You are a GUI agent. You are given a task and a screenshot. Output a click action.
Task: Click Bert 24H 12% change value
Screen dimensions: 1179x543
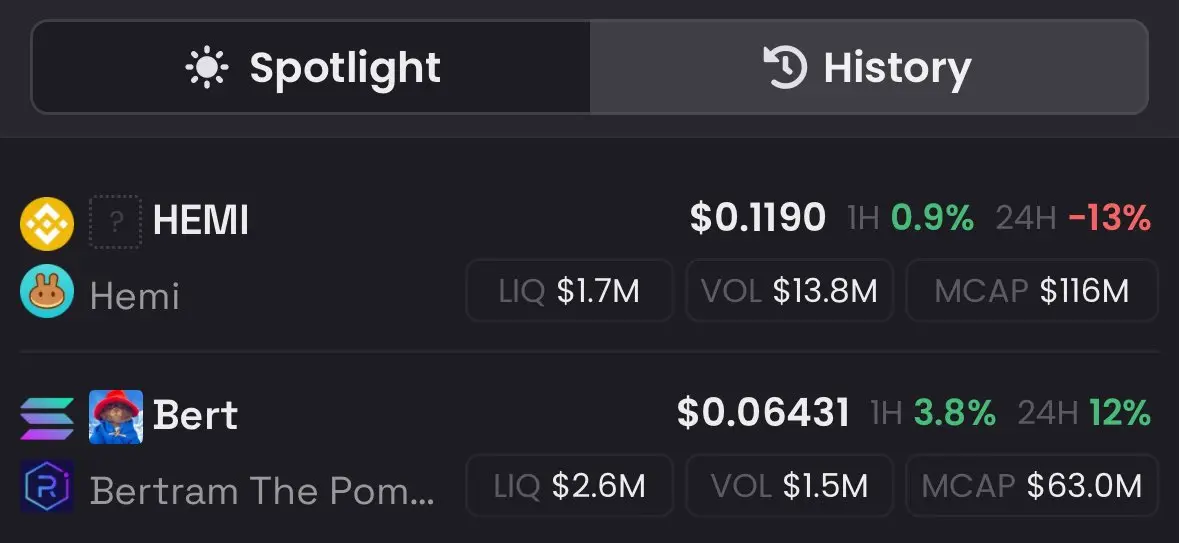click(1120, 413)
